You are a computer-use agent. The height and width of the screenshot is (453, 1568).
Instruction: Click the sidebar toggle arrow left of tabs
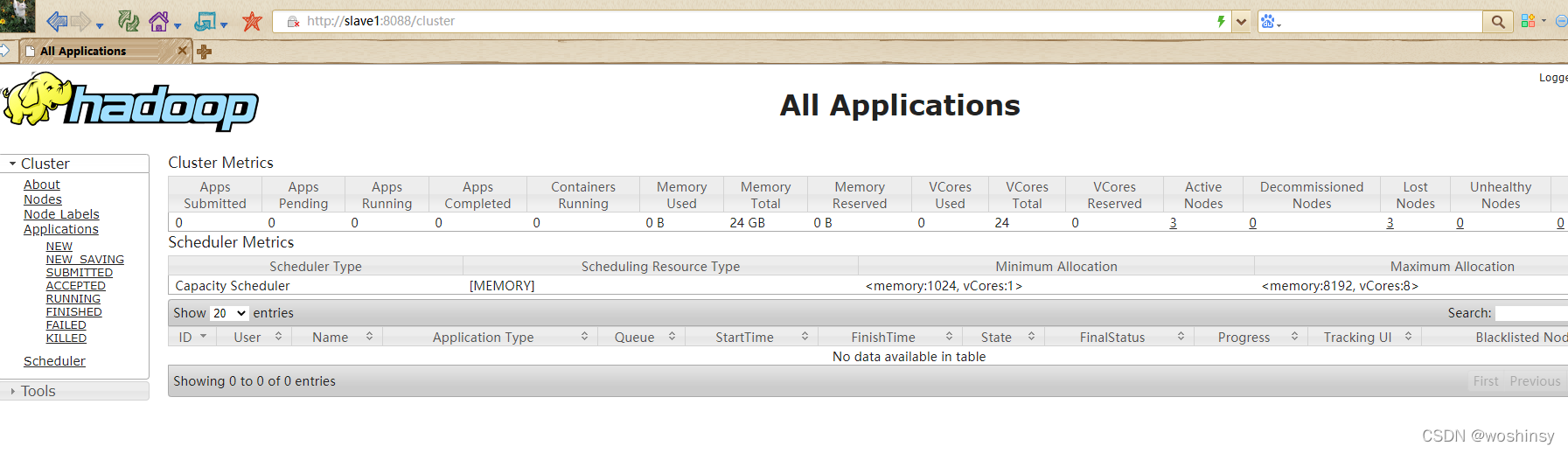4,51
